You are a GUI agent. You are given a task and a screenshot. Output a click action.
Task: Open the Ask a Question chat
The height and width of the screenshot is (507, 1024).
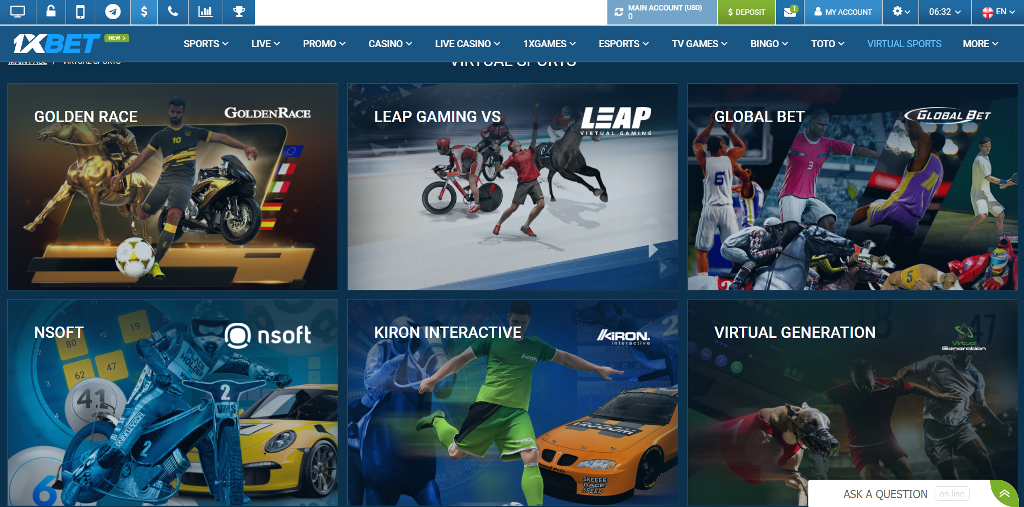click(x=886, y=494)
